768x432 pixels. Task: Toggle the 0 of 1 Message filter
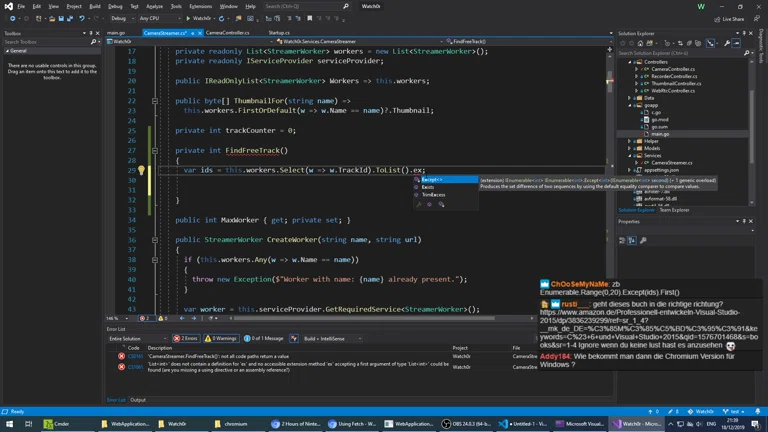pos(264,338)
